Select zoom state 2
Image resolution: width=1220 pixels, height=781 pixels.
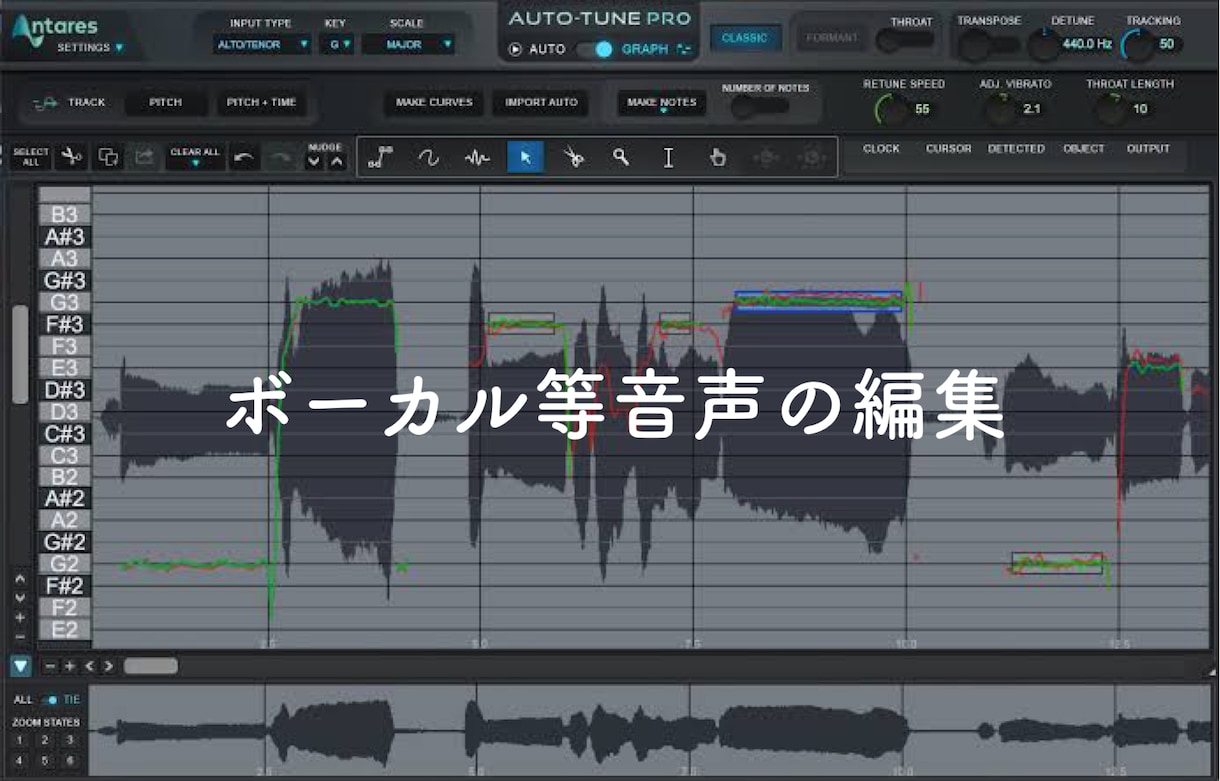[44, 740]
